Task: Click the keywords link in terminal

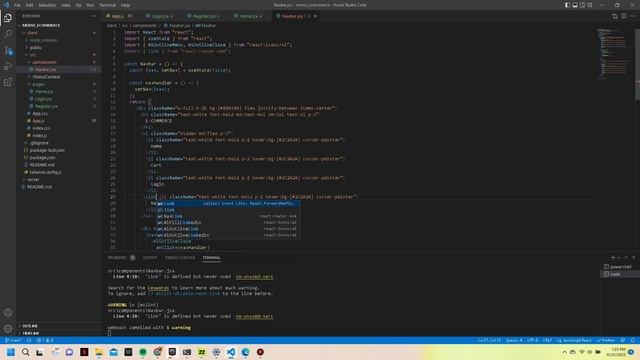Action: (x=158, y=288)
